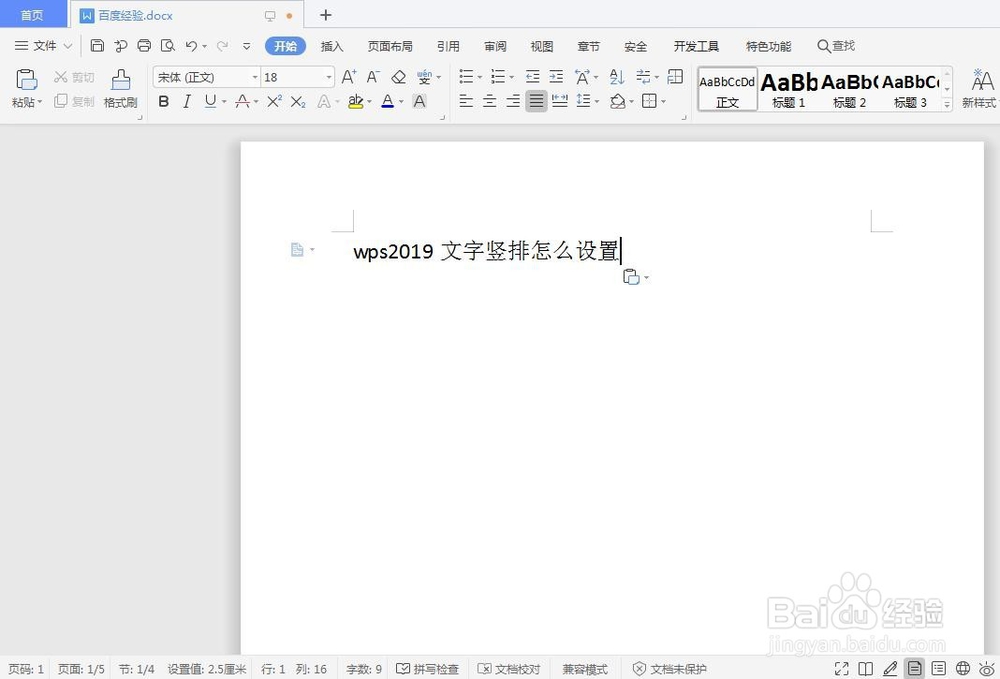Screen dimensions: 1000x679
Task: Open Print Preview icon
Action: tap(168, 46)
